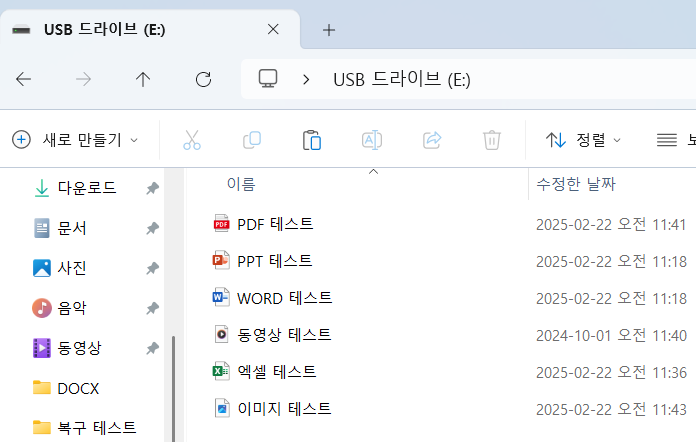Click the PowerPoint file icon

coord(221,260)
